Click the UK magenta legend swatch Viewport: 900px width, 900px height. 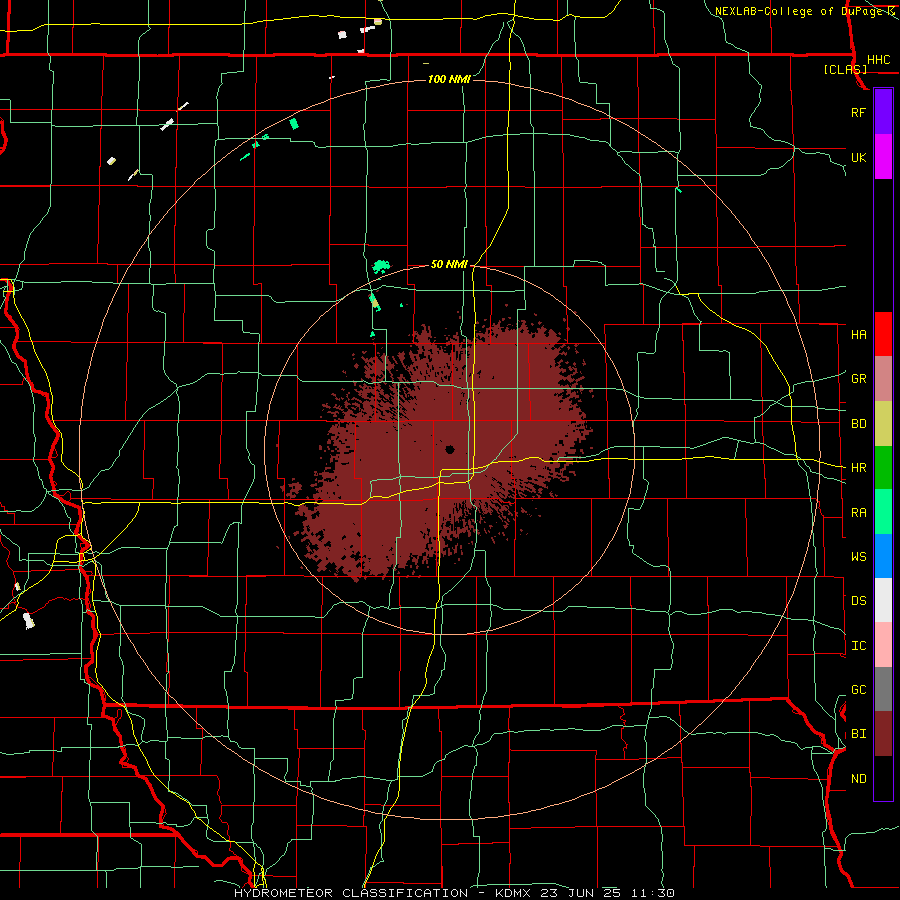(x=883, y=156)
